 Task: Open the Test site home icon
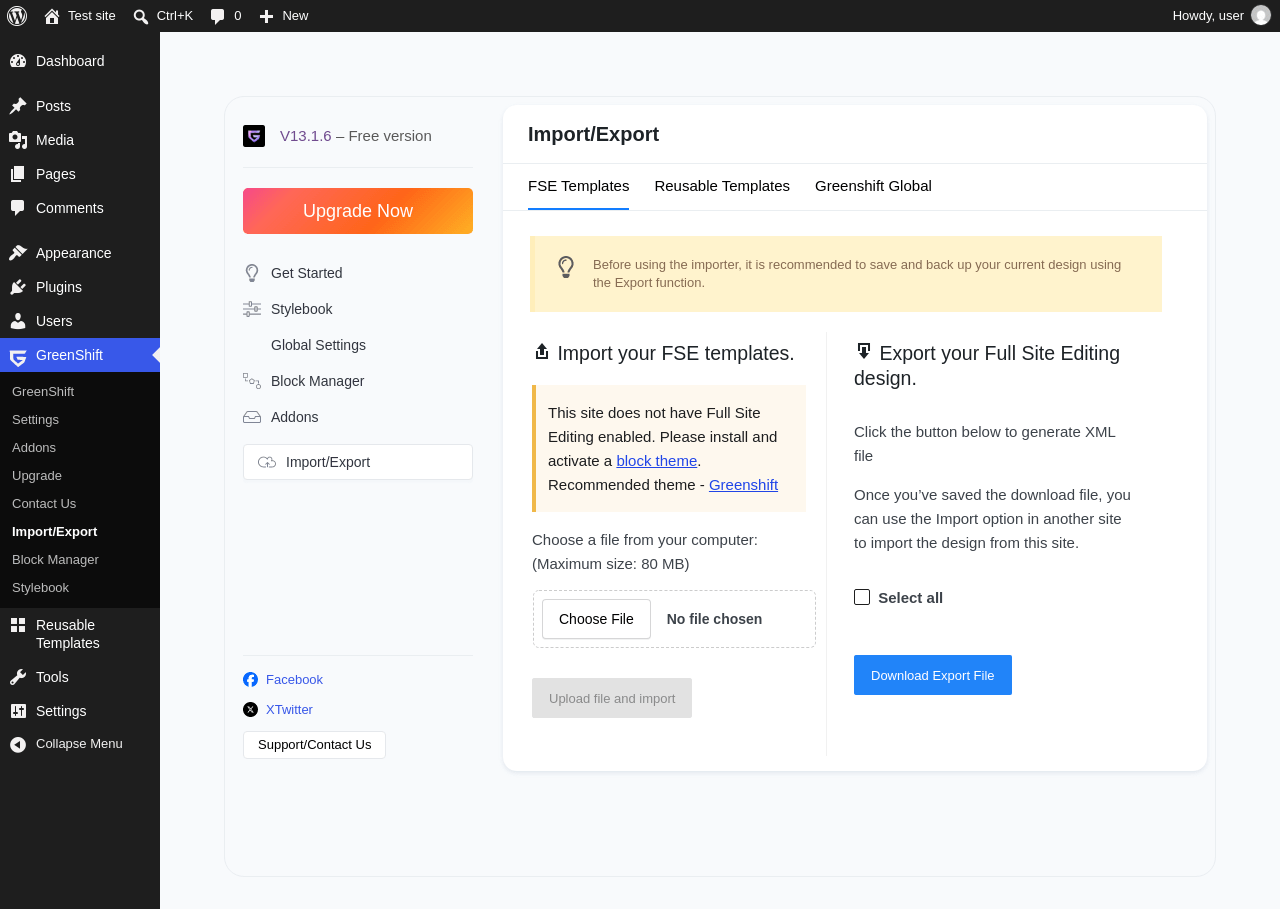[52, 16]
